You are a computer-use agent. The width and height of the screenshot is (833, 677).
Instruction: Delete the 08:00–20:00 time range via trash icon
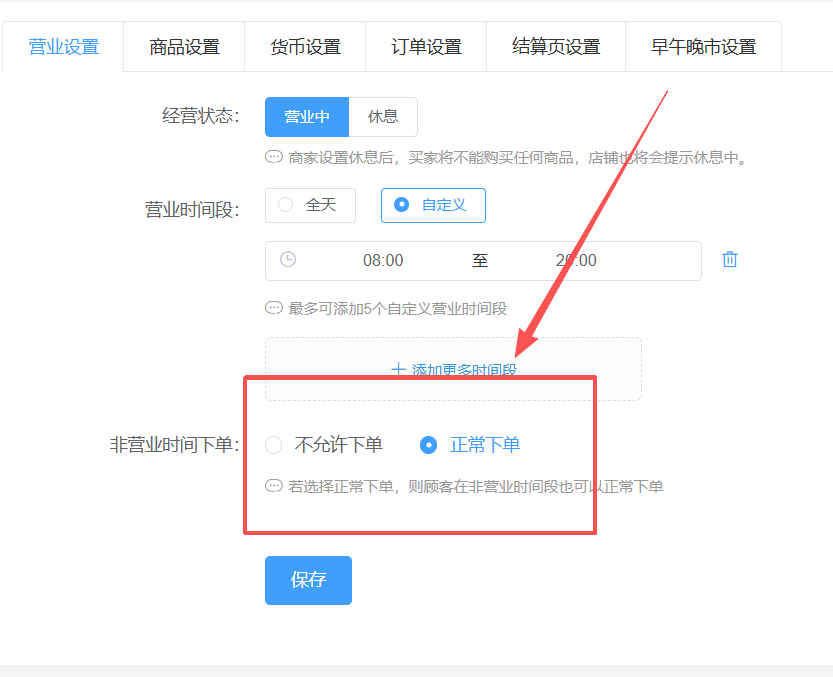[x=730, y=260]
